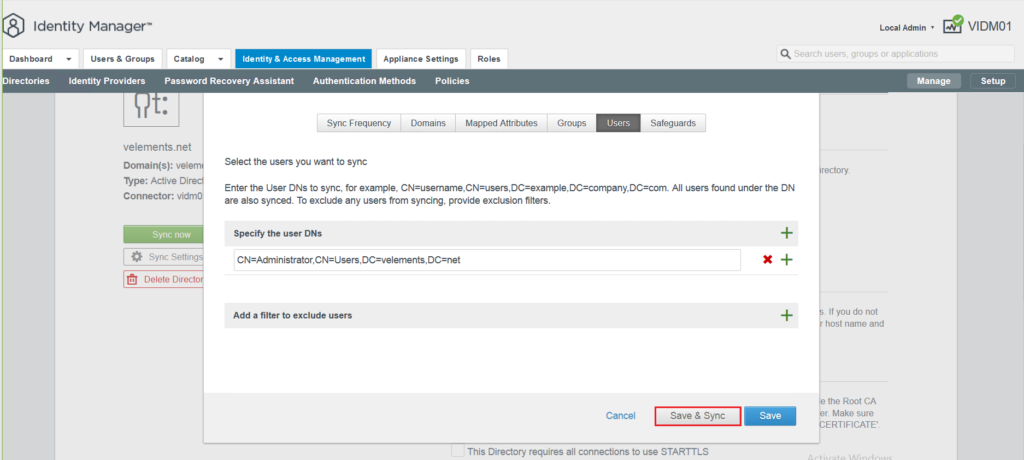
Task: Open the Roles tab
Action: coord(489,59)
